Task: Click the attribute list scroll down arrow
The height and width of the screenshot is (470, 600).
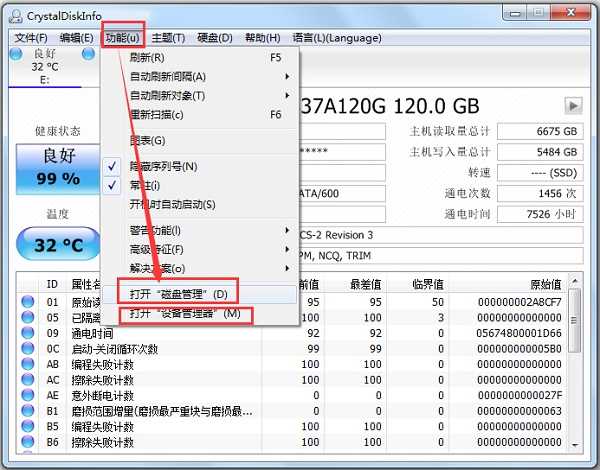Action: tap(575, 445)
